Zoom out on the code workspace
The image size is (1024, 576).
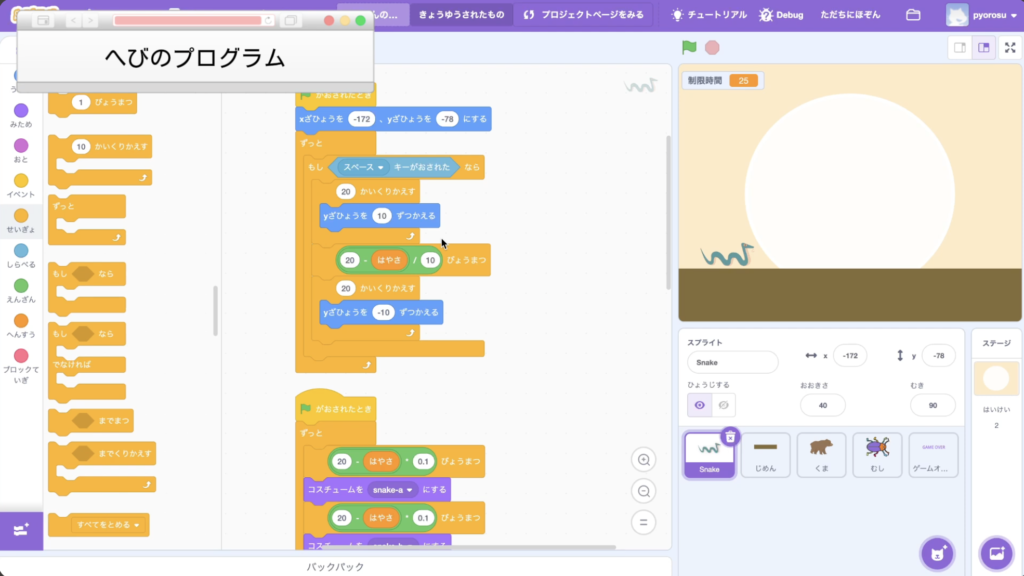[x=644, y=491]
